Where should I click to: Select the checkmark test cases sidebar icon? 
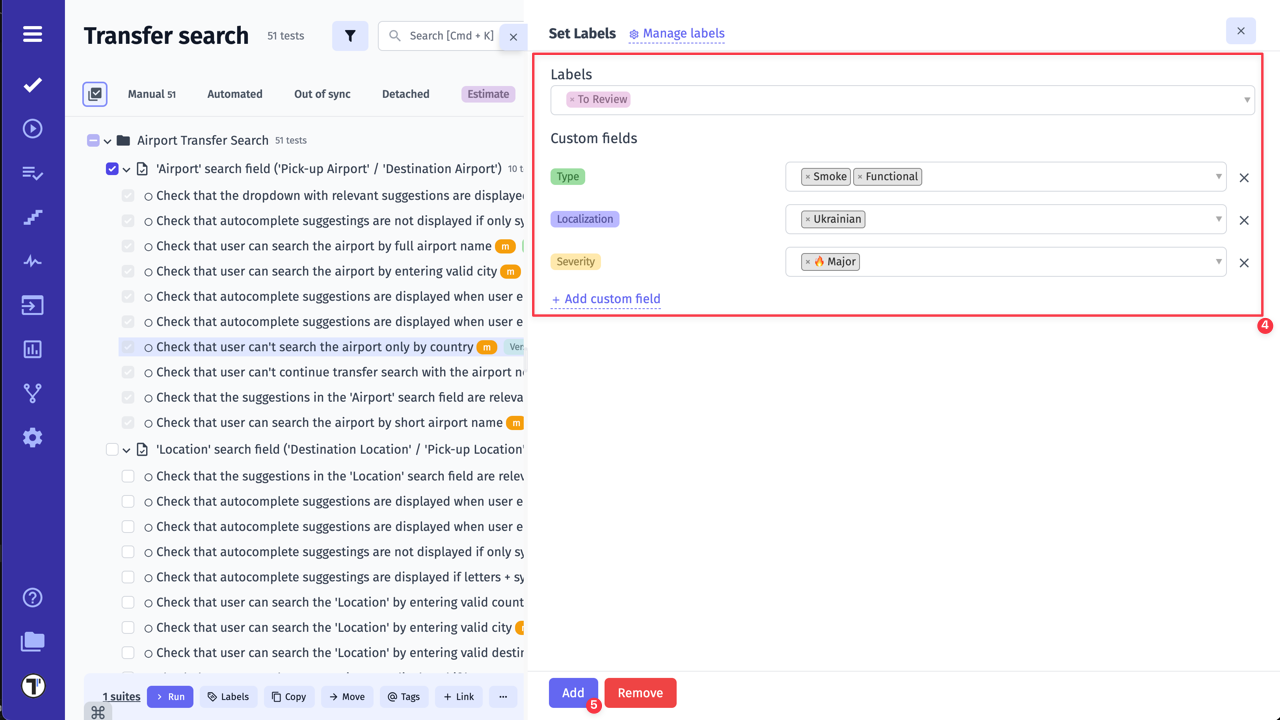[x=33, y=85]
